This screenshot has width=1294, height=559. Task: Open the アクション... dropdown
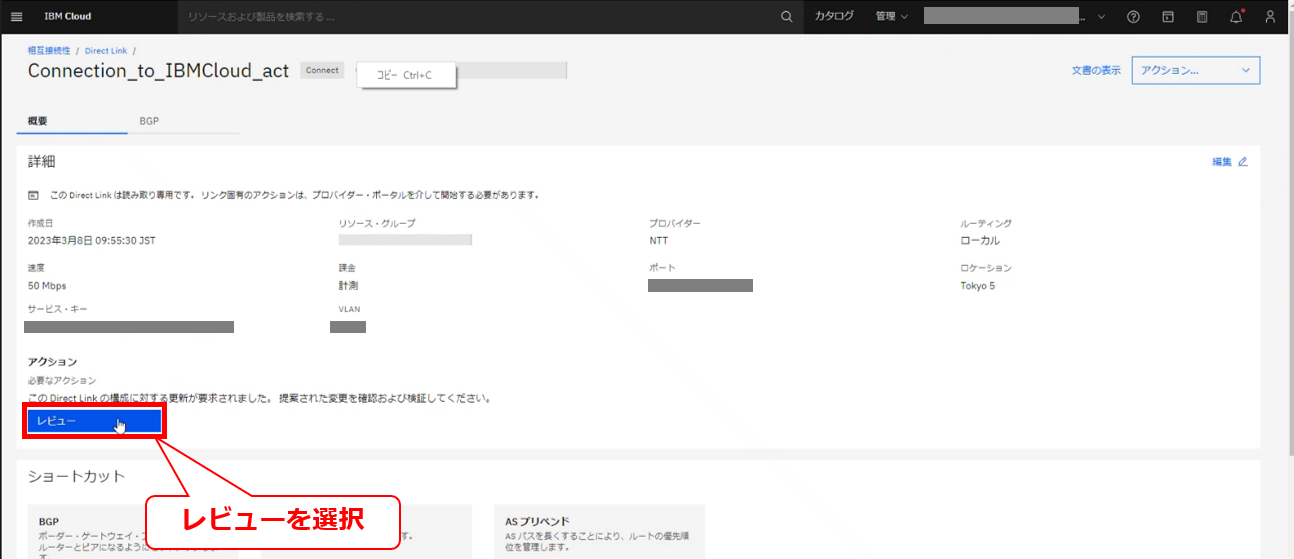pyautogui.click(x=1195, y=70)
